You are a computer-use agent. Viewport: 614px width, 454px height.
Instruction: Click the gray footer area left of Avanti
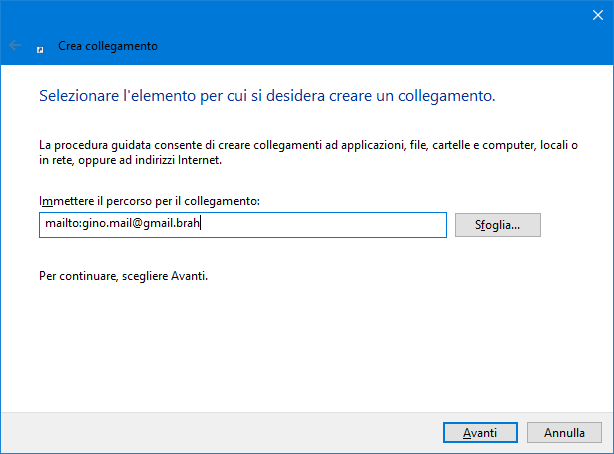[x=220, y=432]
